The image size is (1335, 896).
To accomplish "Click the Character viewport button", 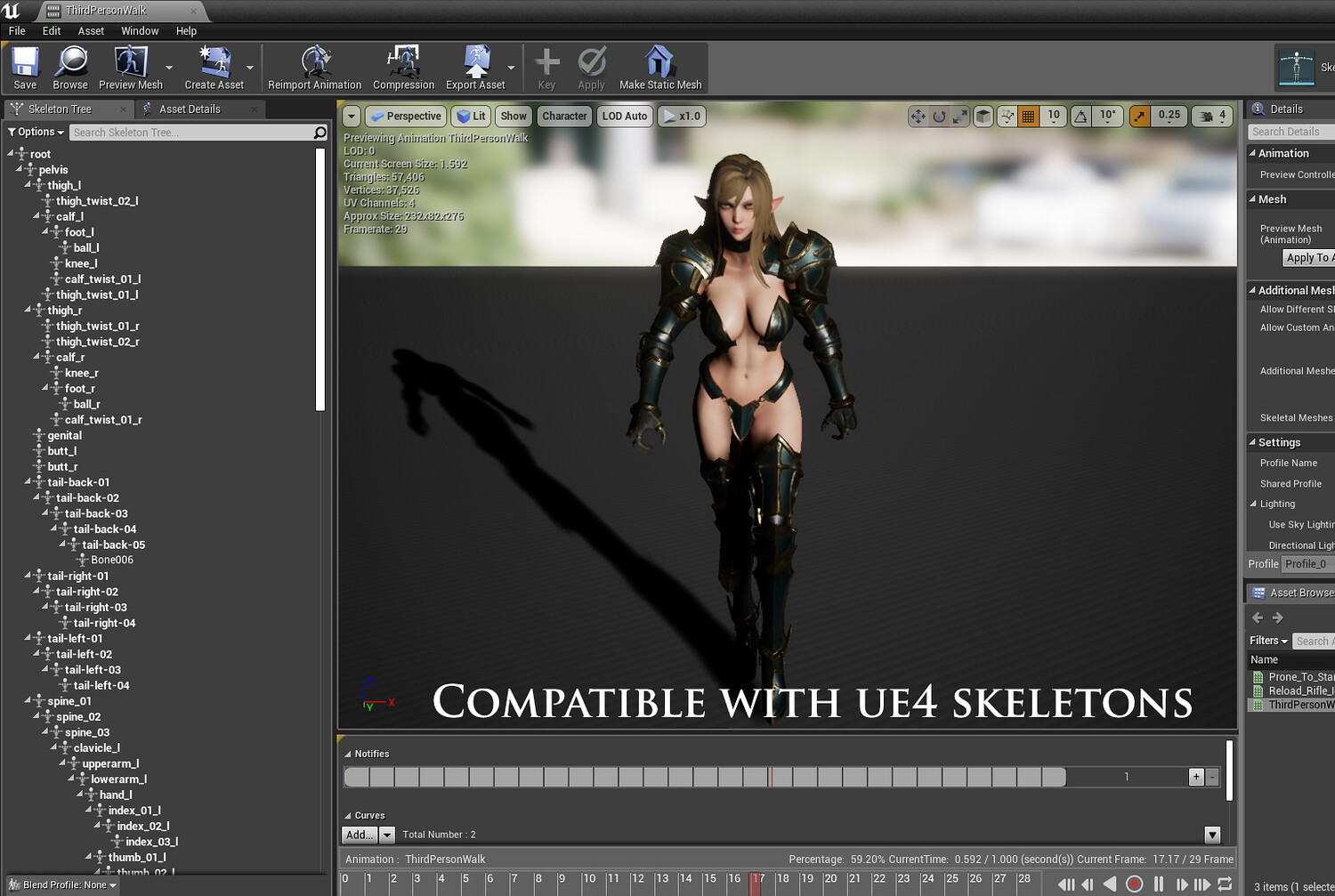I will point(564,117).
